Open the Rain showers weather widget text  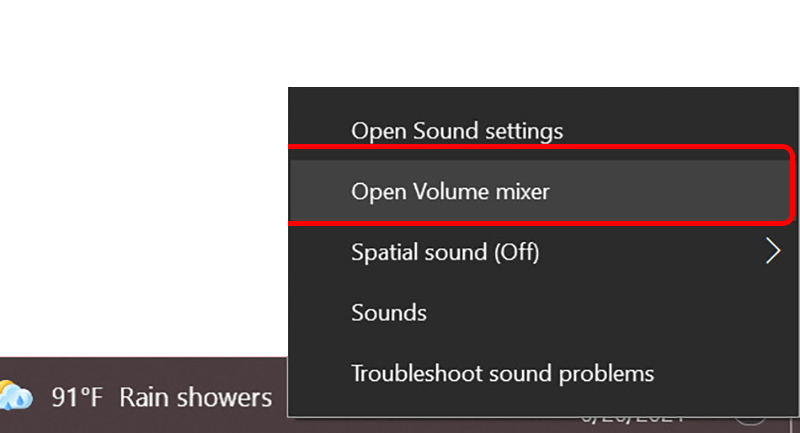(196, 398)
